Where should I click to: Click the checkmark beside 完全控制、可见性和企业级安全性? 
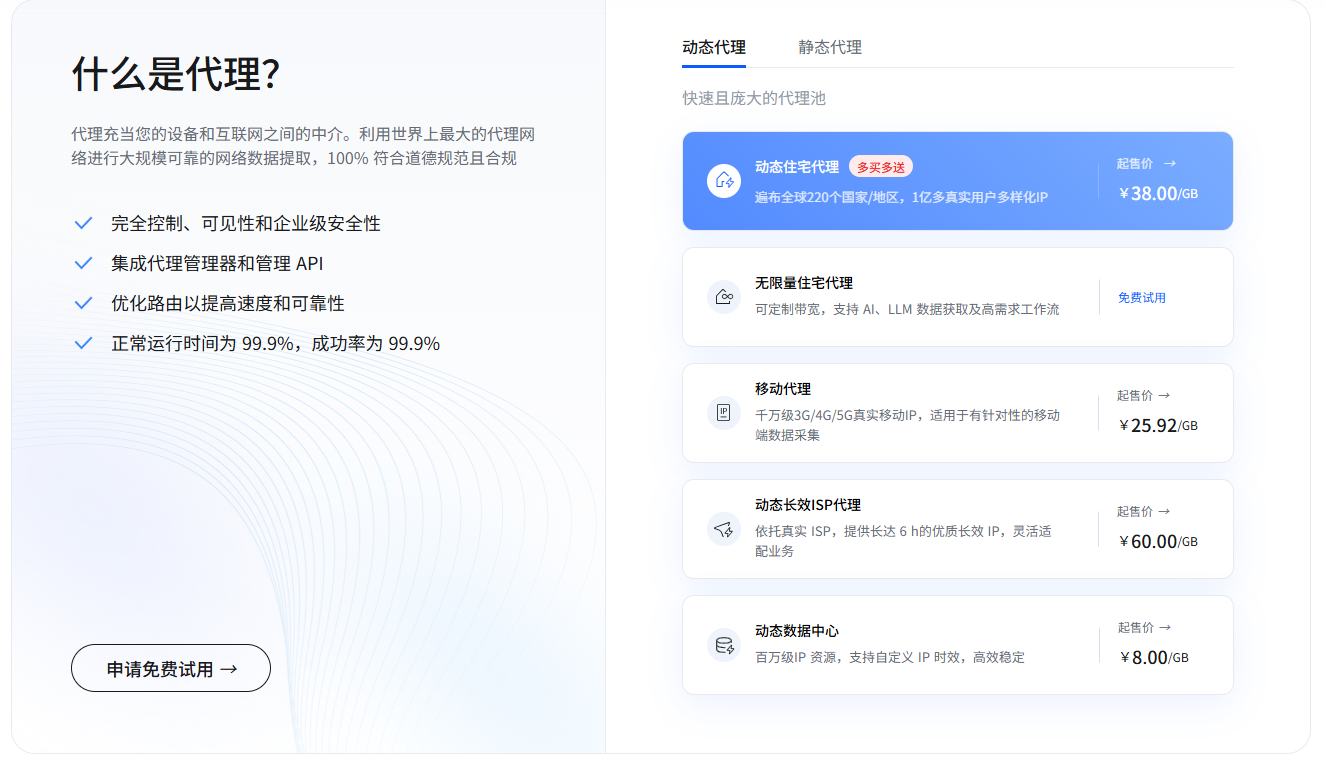(83, 223)
